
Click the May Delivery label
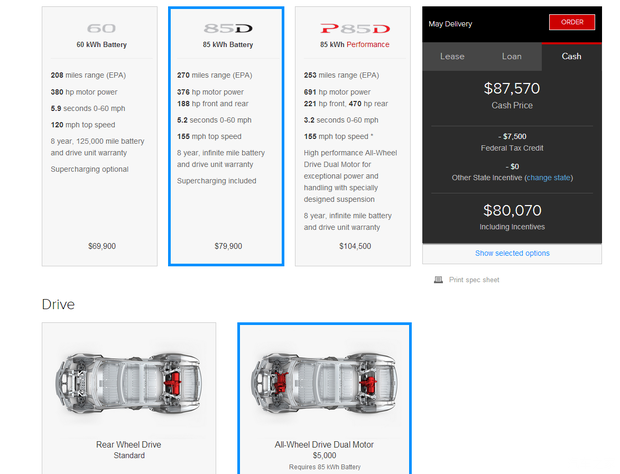pyautogui.click(x=450, y=24)
